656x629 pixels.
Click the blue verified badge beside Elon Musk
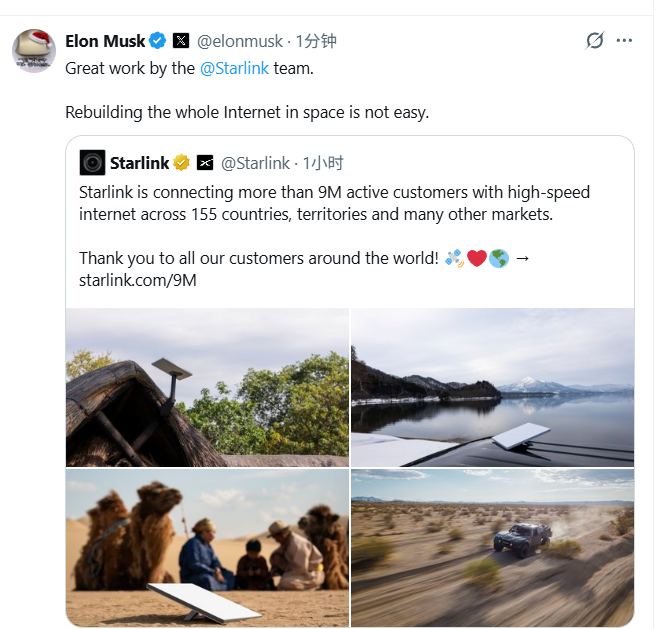[158, 41]
